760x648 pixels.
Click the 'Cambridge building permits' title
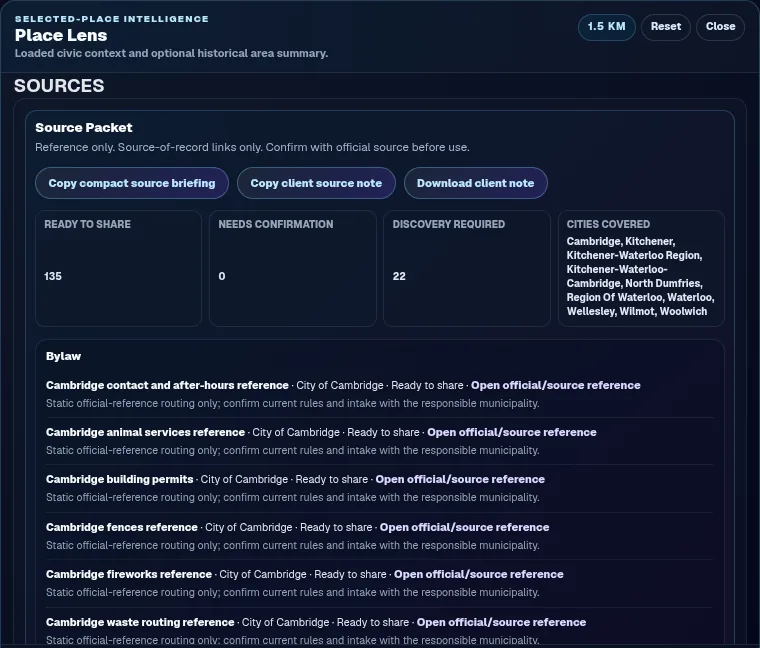coord(120,479)
